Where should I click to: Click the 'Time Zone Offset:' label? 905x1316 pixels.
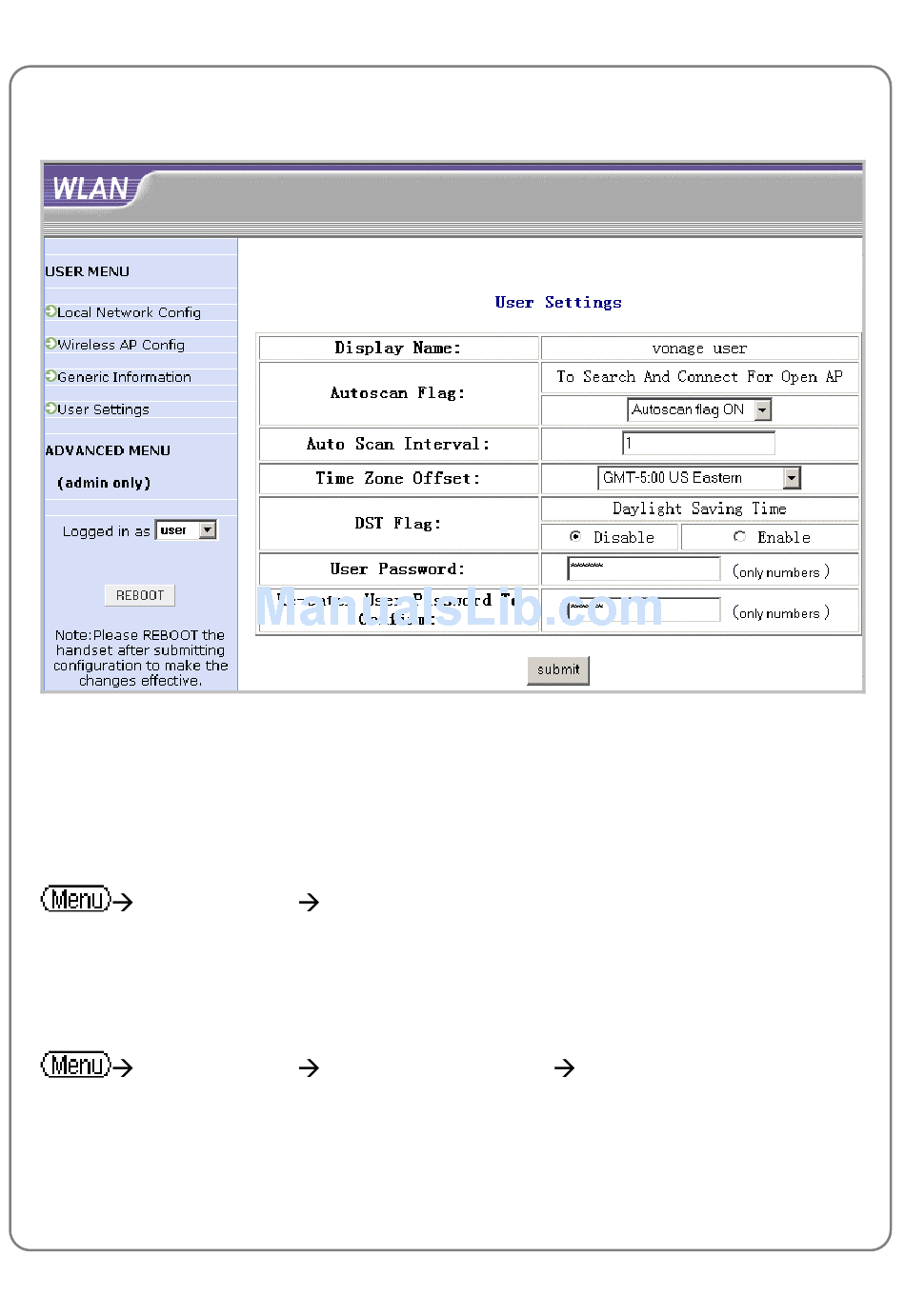[398, 479]
